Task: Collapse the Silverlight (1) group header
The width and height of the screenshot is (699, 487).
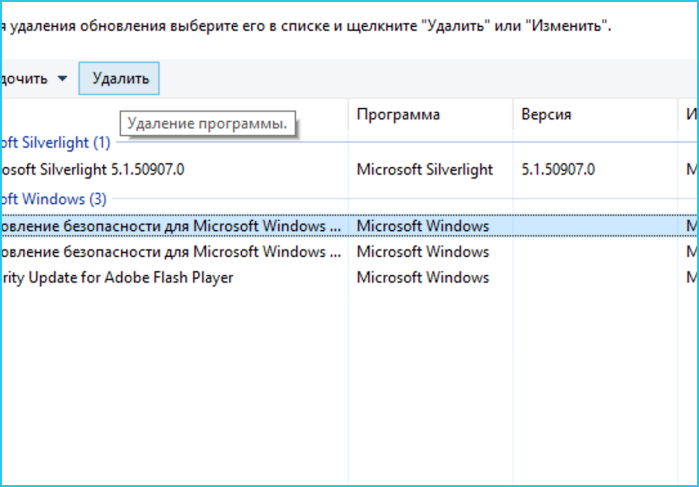Action: tap(55, 143)
